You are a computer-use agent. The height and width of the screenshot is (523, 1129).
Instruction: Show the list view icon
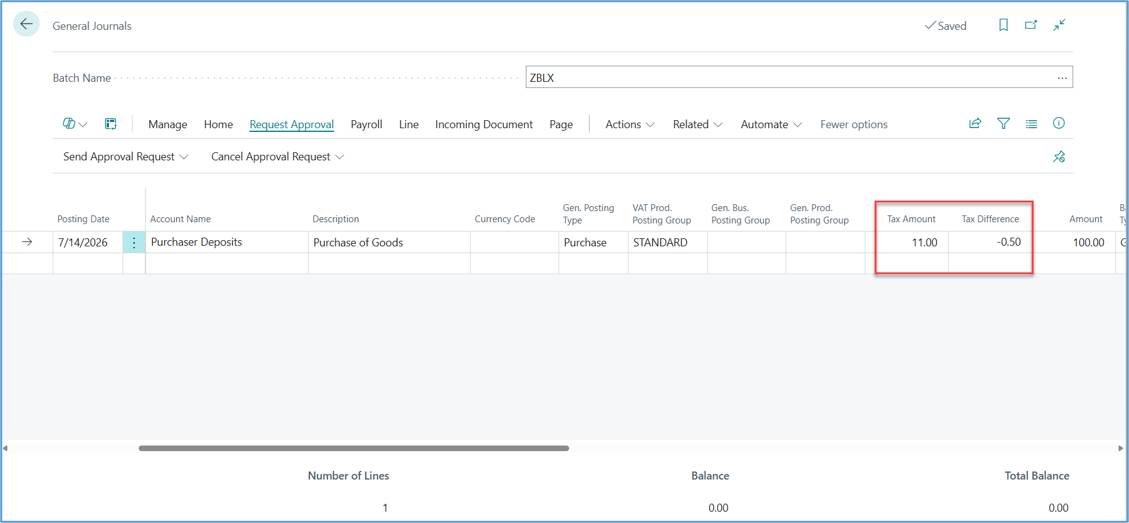pyautogui.click(x=1031, y=124)
